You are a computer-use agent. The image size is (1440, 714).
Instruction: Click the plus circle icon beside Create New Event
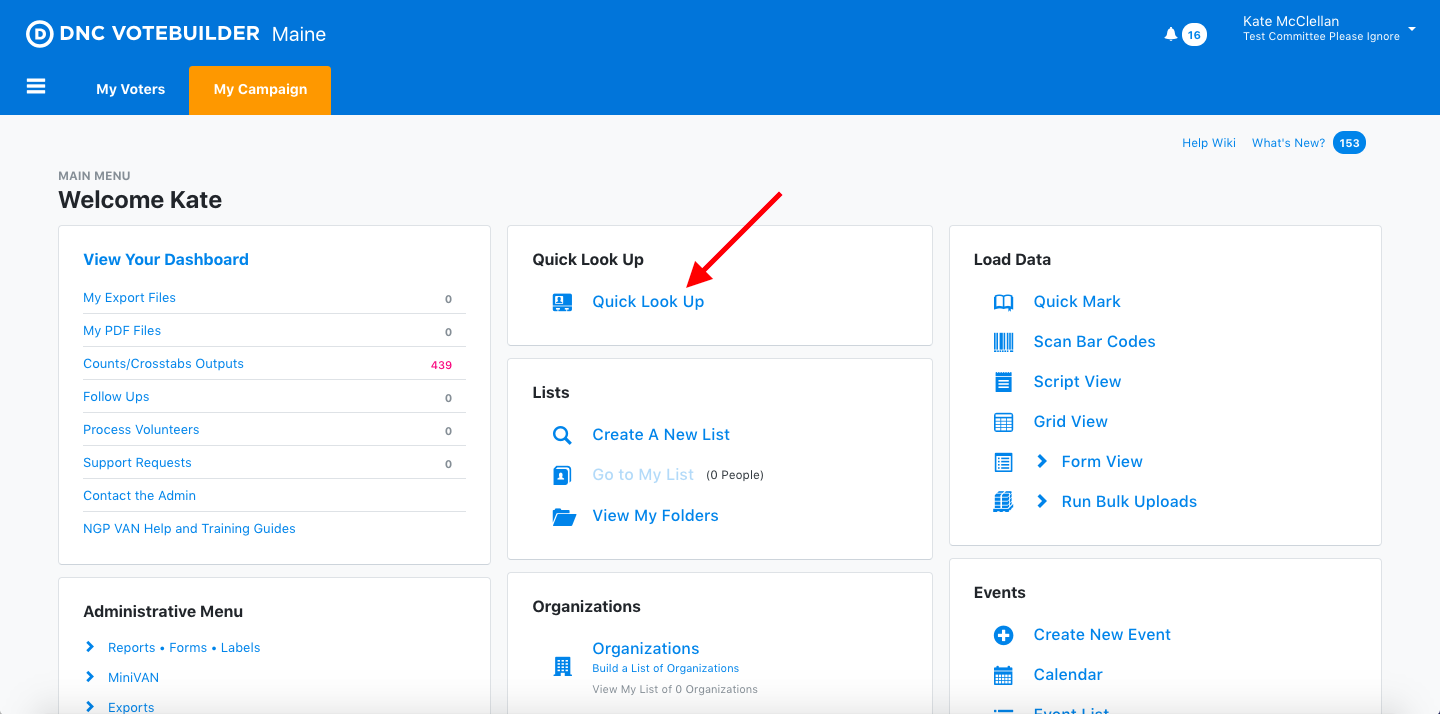(x=1003, y=635)
